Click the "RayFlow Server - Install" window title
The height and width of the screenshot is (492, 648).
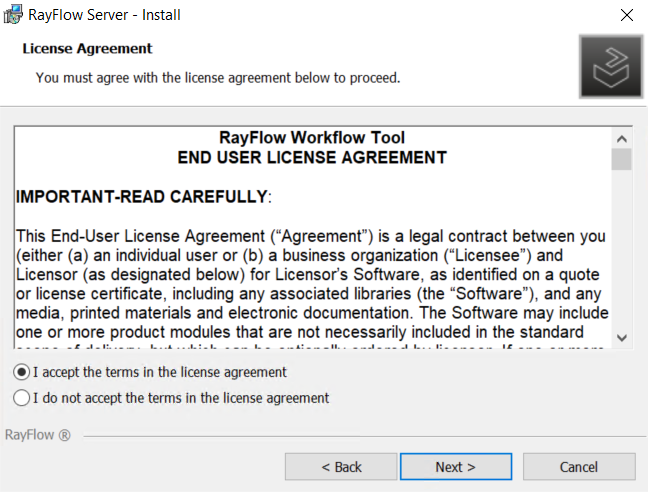click(x=104, y=15)
